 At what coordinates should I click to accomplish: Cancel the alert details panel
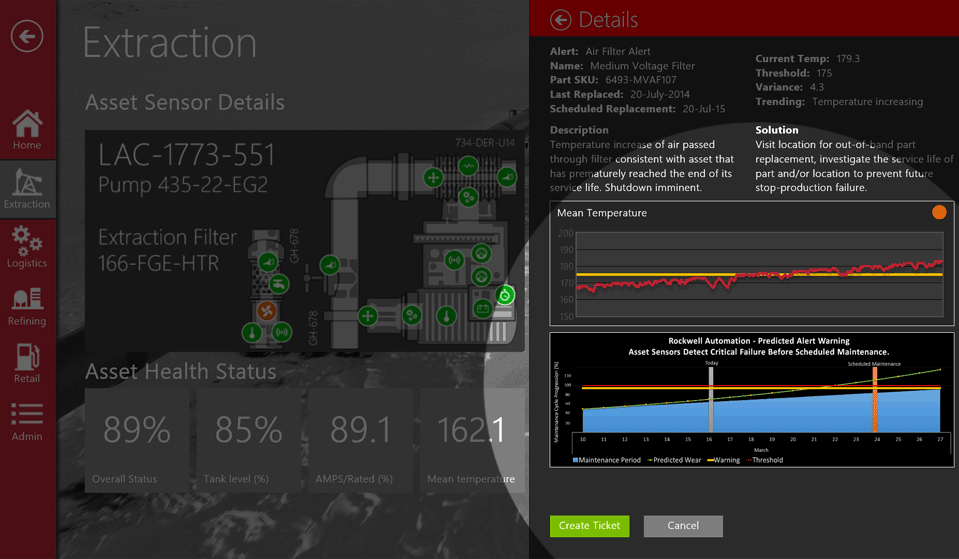683,526
